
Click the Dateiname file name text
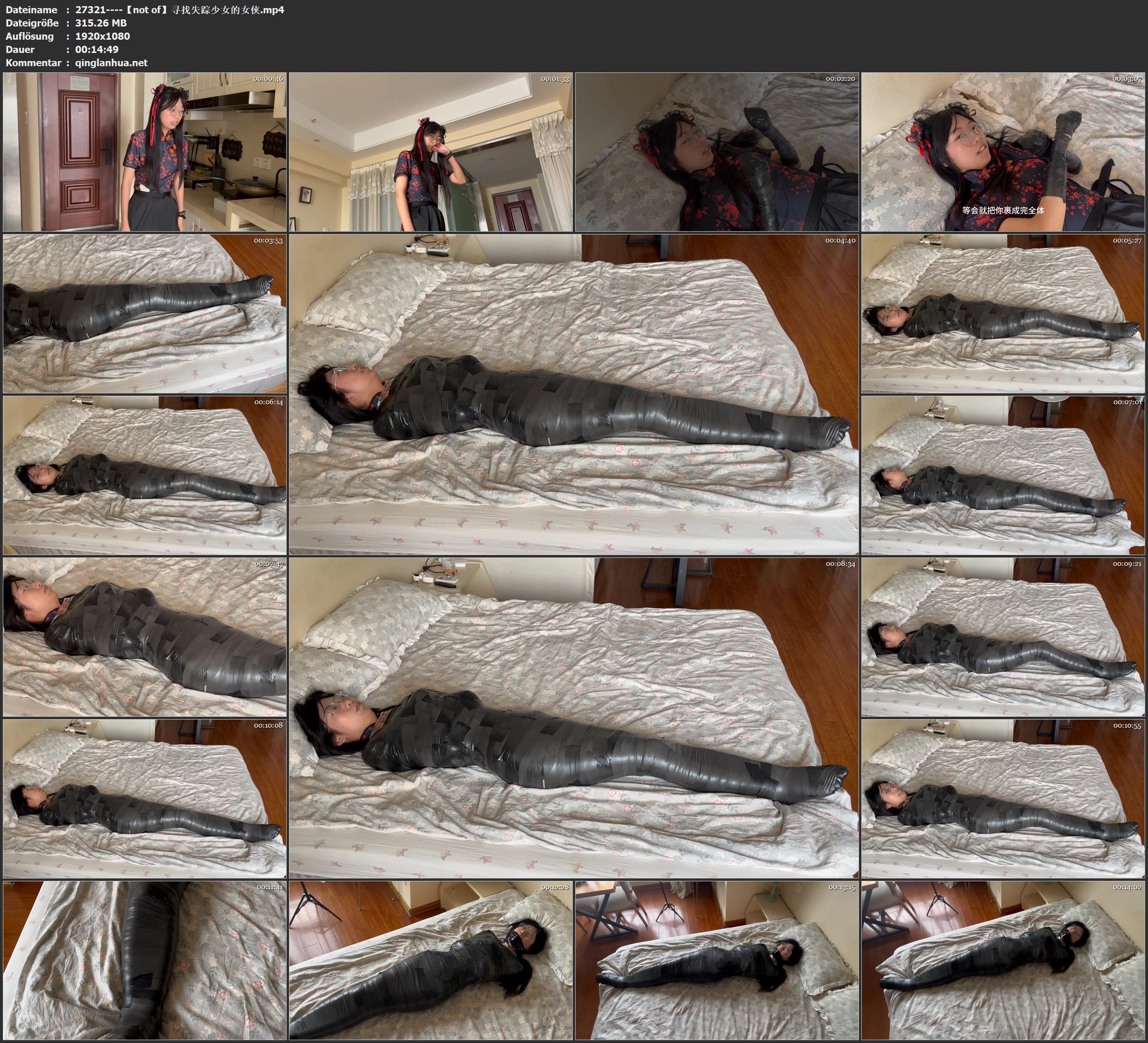tap(179, 9)
